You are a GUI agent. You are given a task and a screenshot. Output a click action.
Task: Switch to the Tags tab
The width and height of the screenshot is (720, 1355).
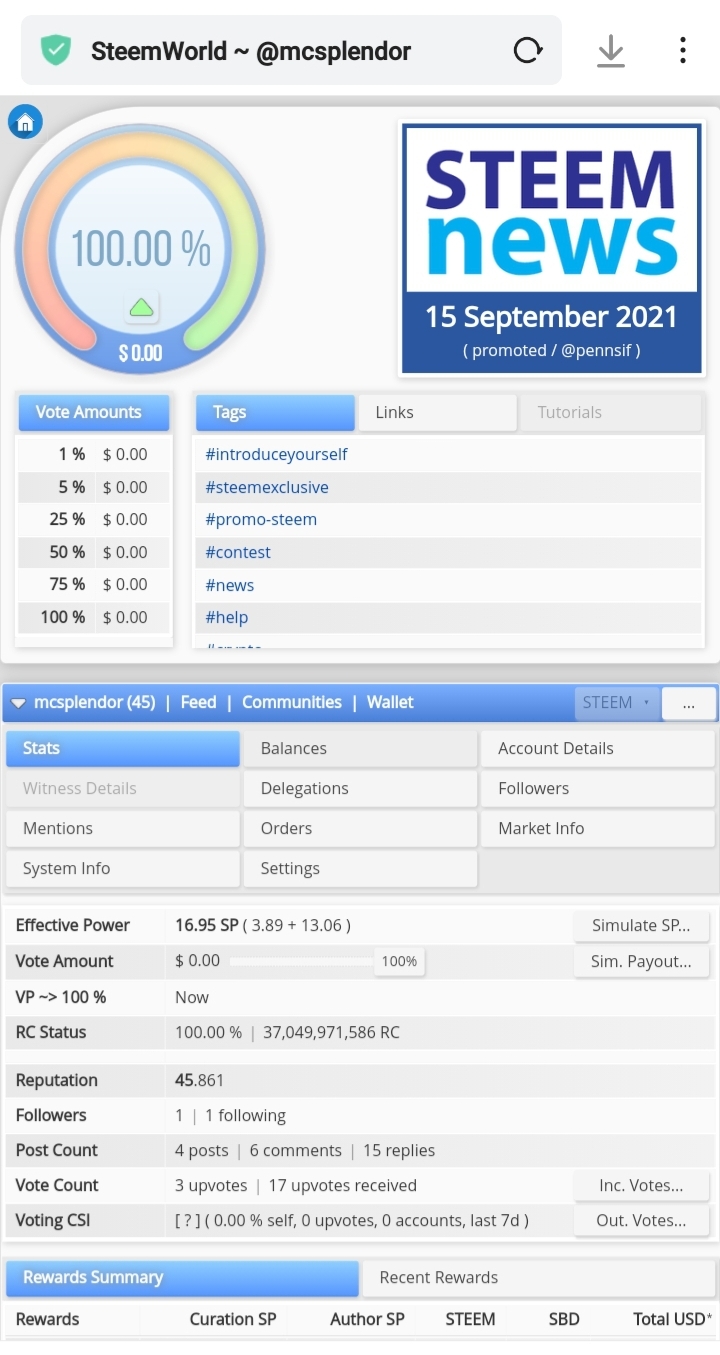click(x=275, y=412)
